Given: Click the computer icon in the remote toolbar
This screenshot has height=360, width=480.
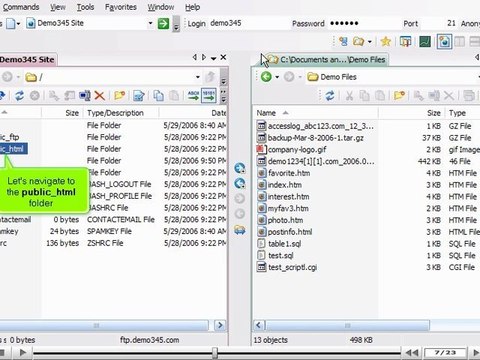Looking at the screenshot, I should click(85, 96).
